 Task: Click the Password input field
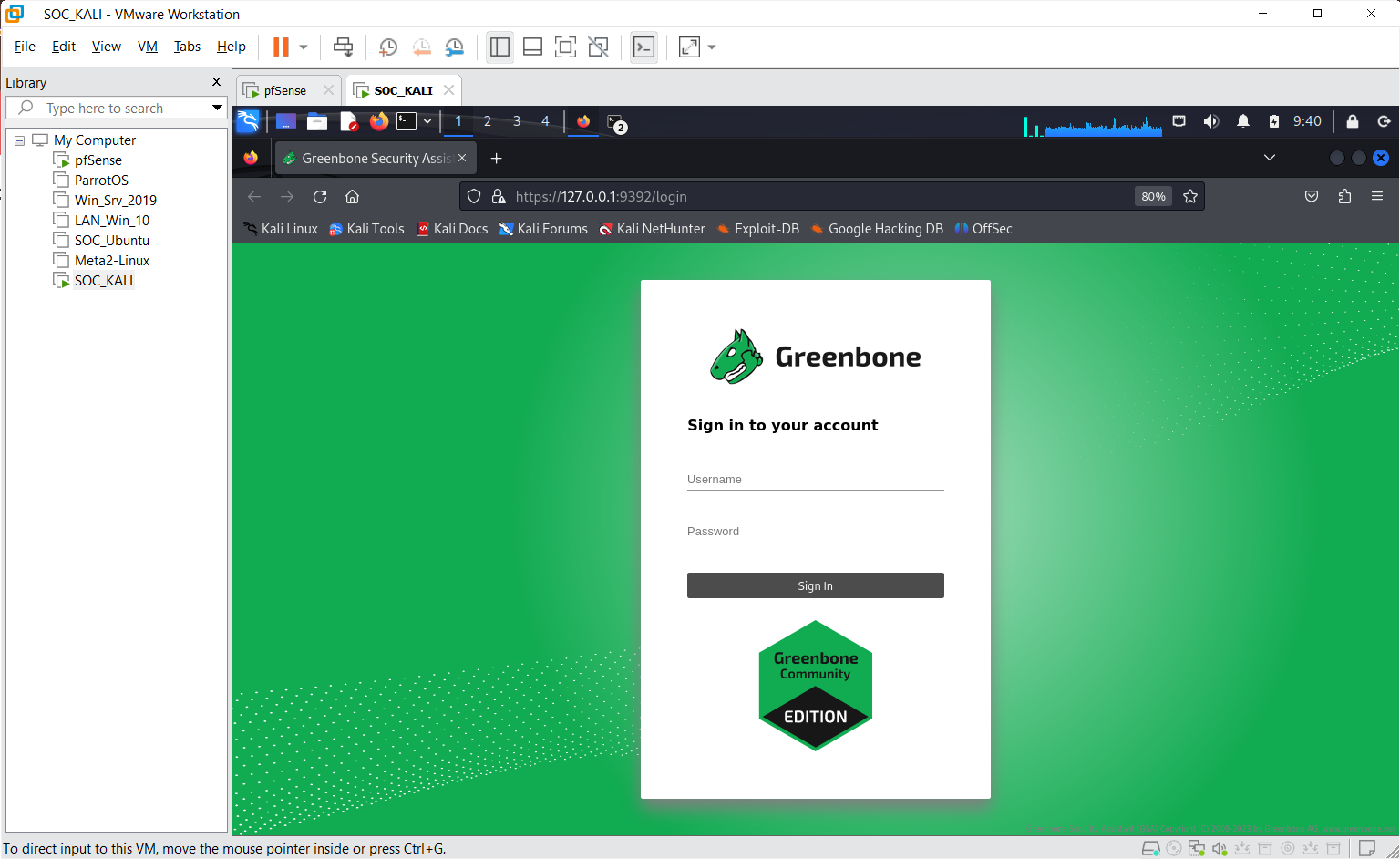pyautogui.click(x=816, y=532)
